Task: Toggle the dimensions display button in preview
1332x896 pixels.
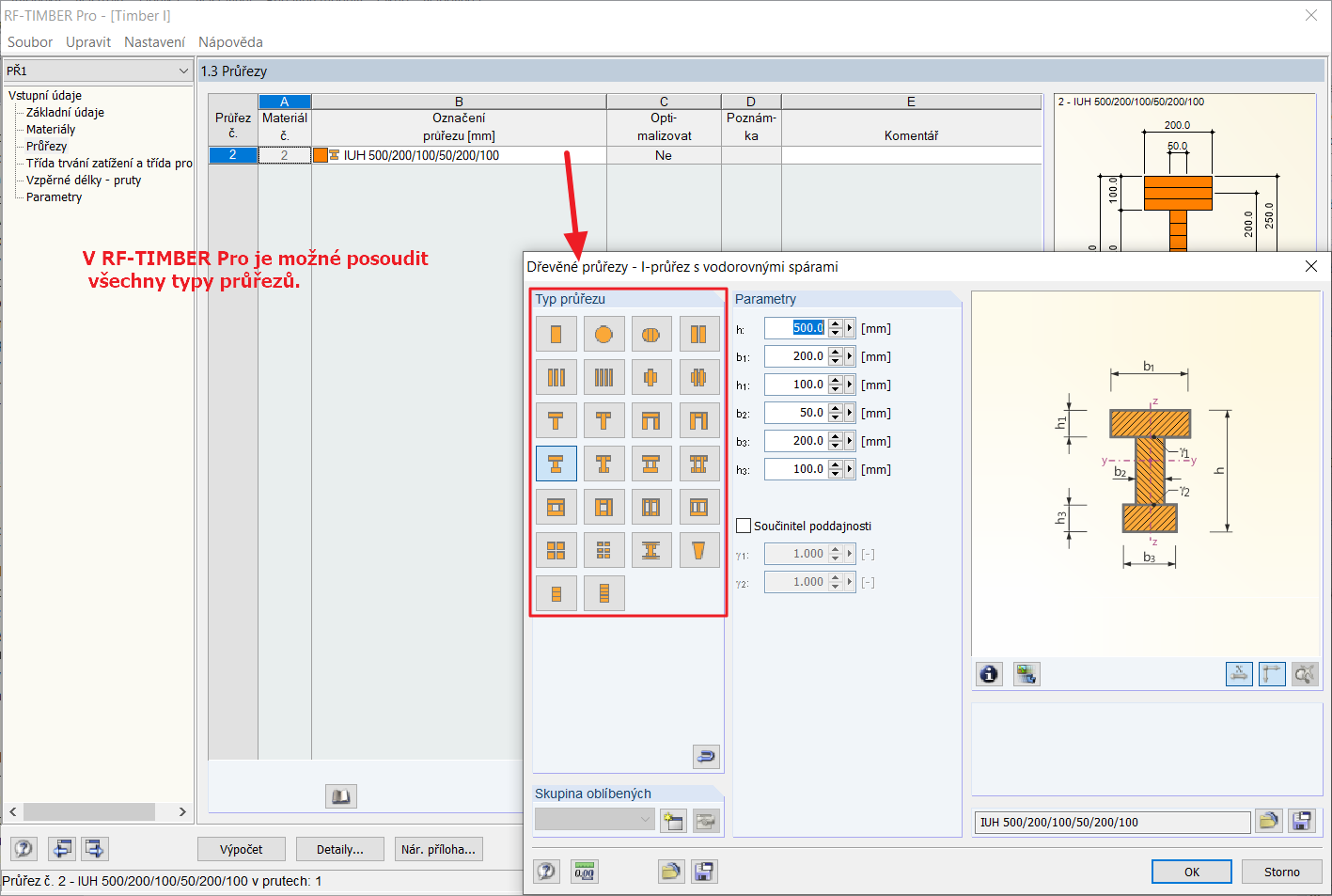Action: (1239, 673)
